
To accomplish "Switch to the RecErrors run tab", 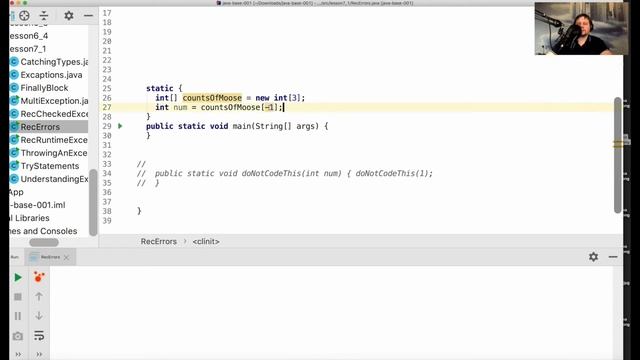I will click(50, 257).
